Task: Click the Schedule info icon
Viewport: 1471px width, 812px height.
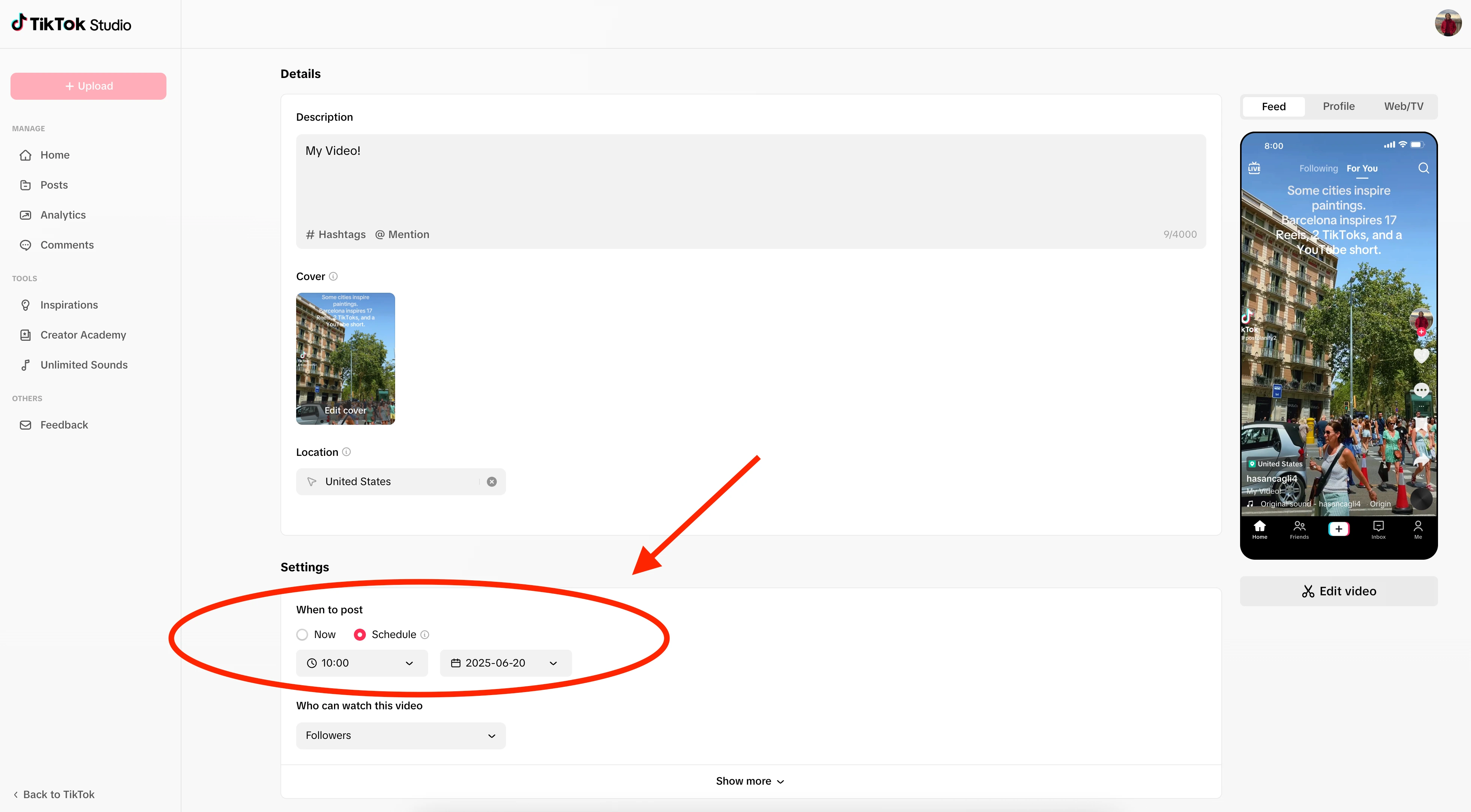Action: [425, 634]
